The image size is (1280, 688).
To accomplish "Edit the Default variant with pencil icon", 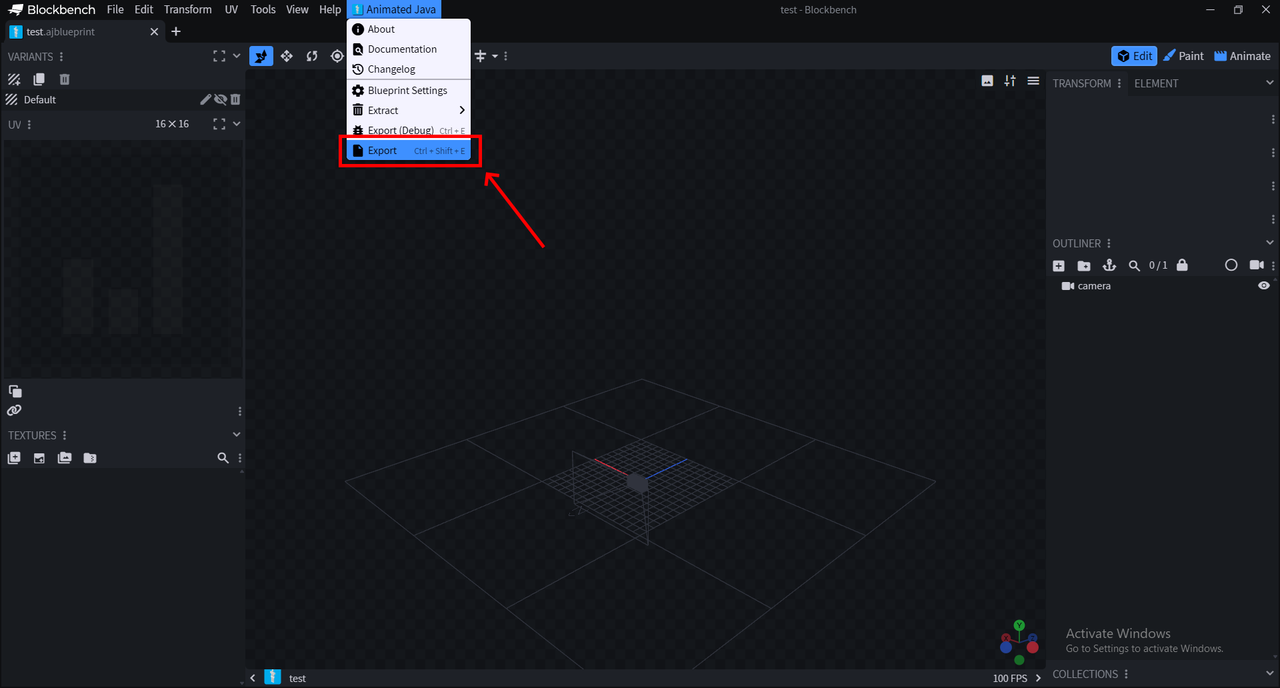I will [x=206, y=99].
